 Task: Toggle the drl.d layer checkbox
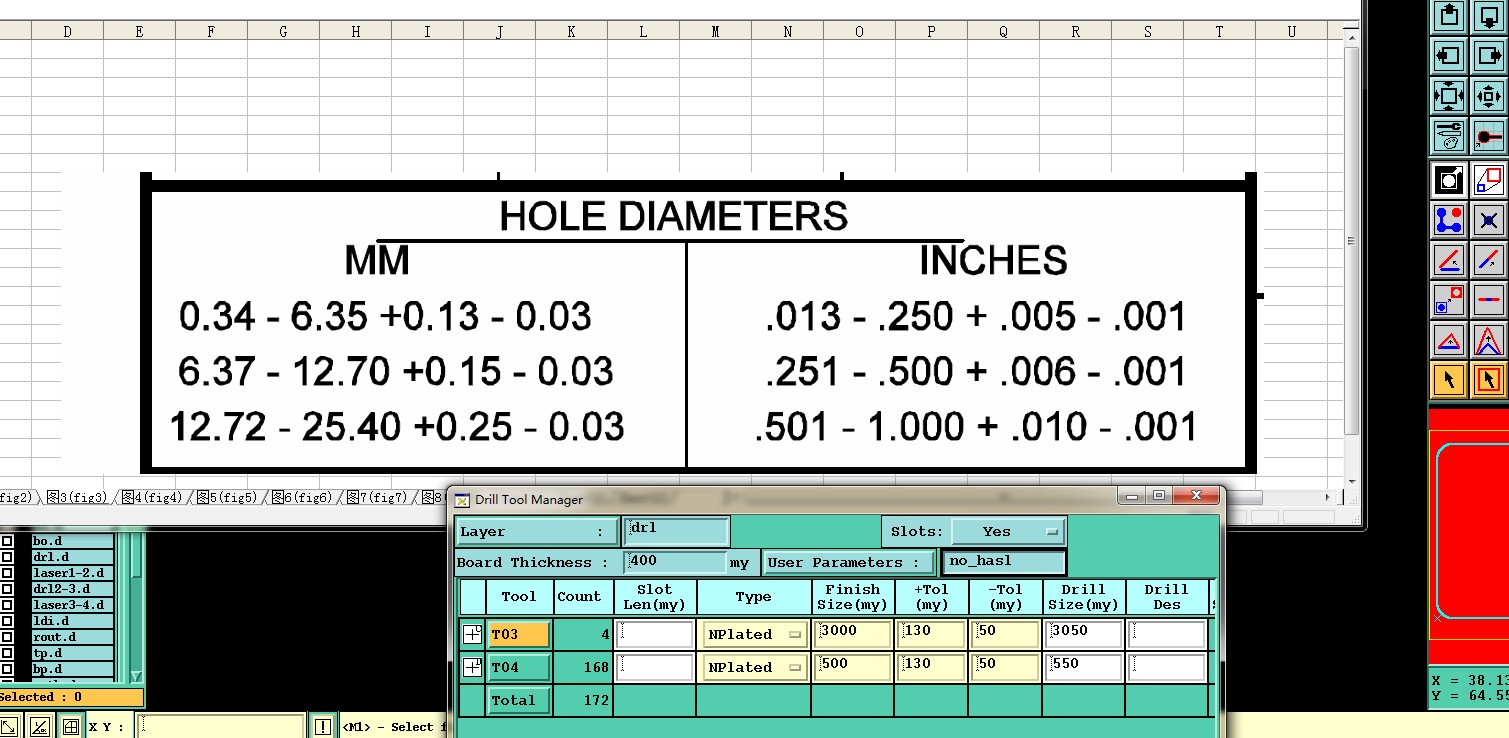[7, 557]
